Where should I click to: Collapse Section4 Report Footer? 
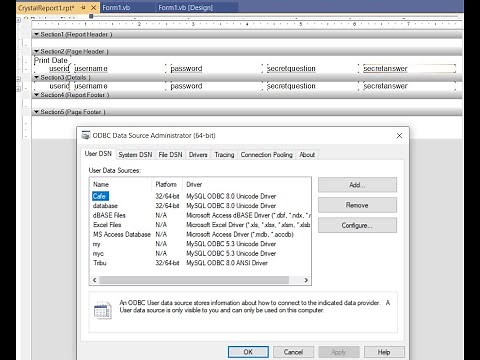(x=37, y=95)
